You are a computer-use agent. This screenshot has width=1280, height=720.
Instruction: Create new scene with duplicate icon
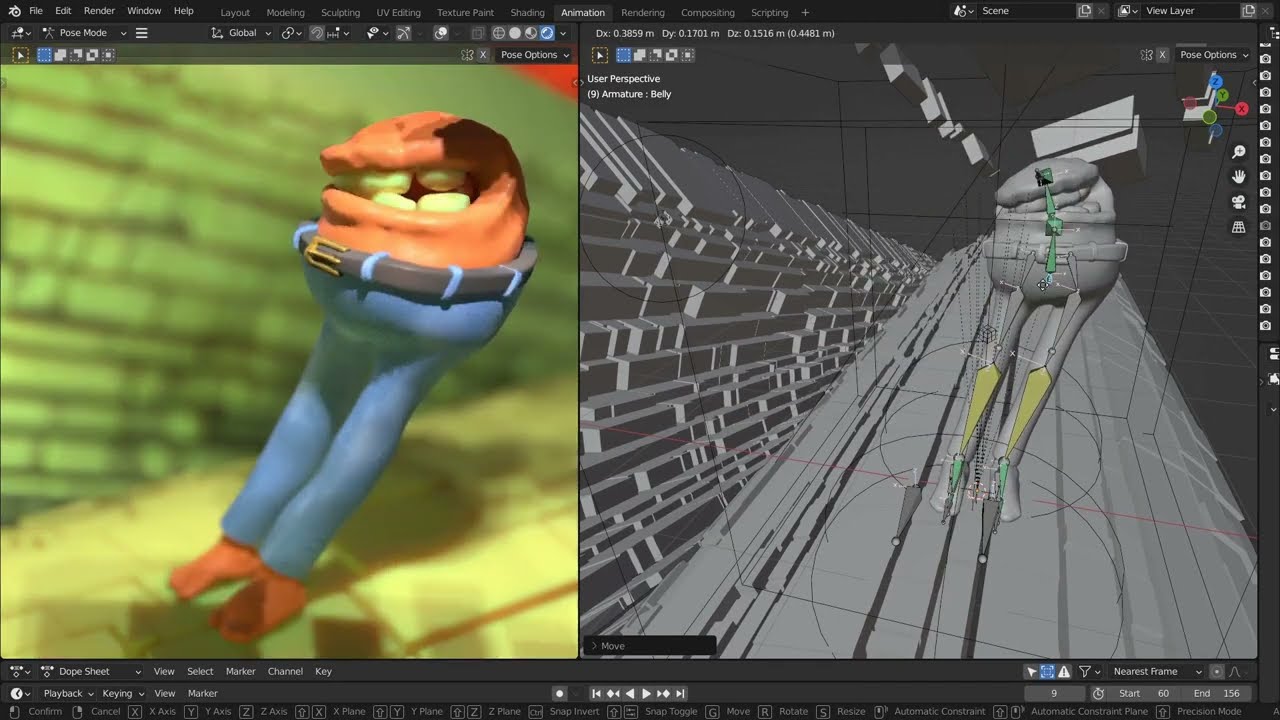pos(1085,10)
